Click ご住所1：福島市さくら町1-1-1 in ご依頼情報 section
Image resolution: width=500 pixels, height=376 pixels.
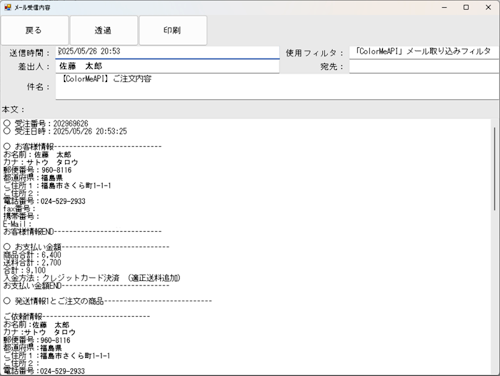[57, 356]
